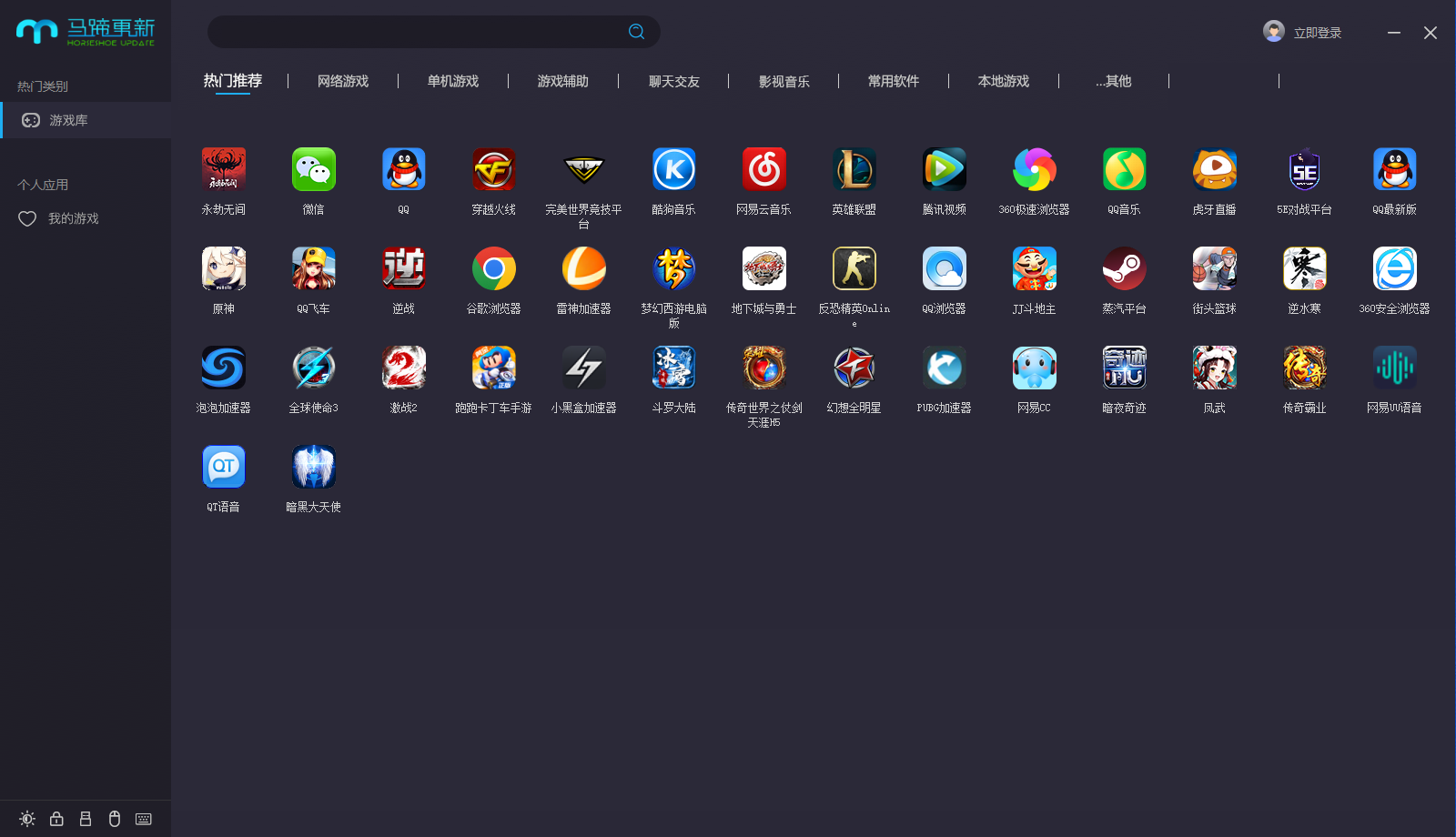The image size is (1456, 837).
Task: Switch to 本地游戏 tab
Action: 1004,82
